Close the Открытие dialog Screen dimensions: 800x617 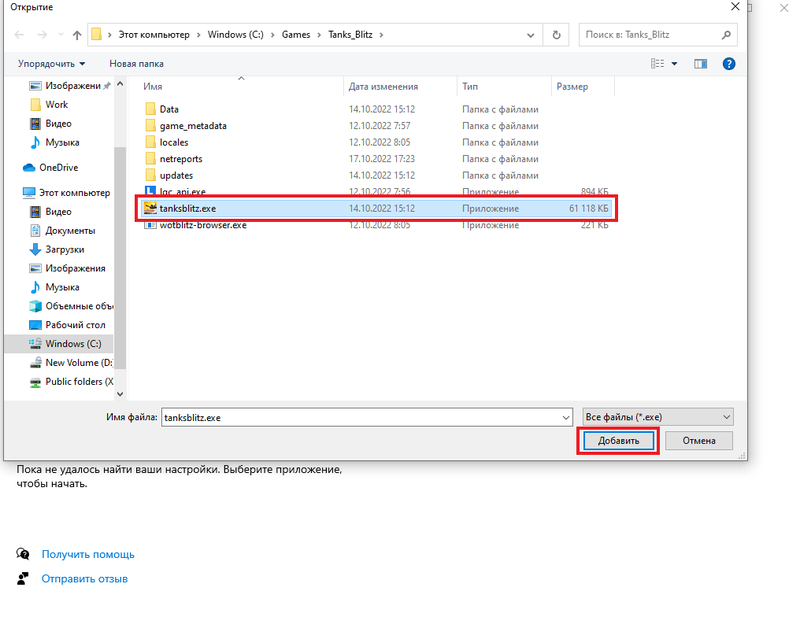735,7
